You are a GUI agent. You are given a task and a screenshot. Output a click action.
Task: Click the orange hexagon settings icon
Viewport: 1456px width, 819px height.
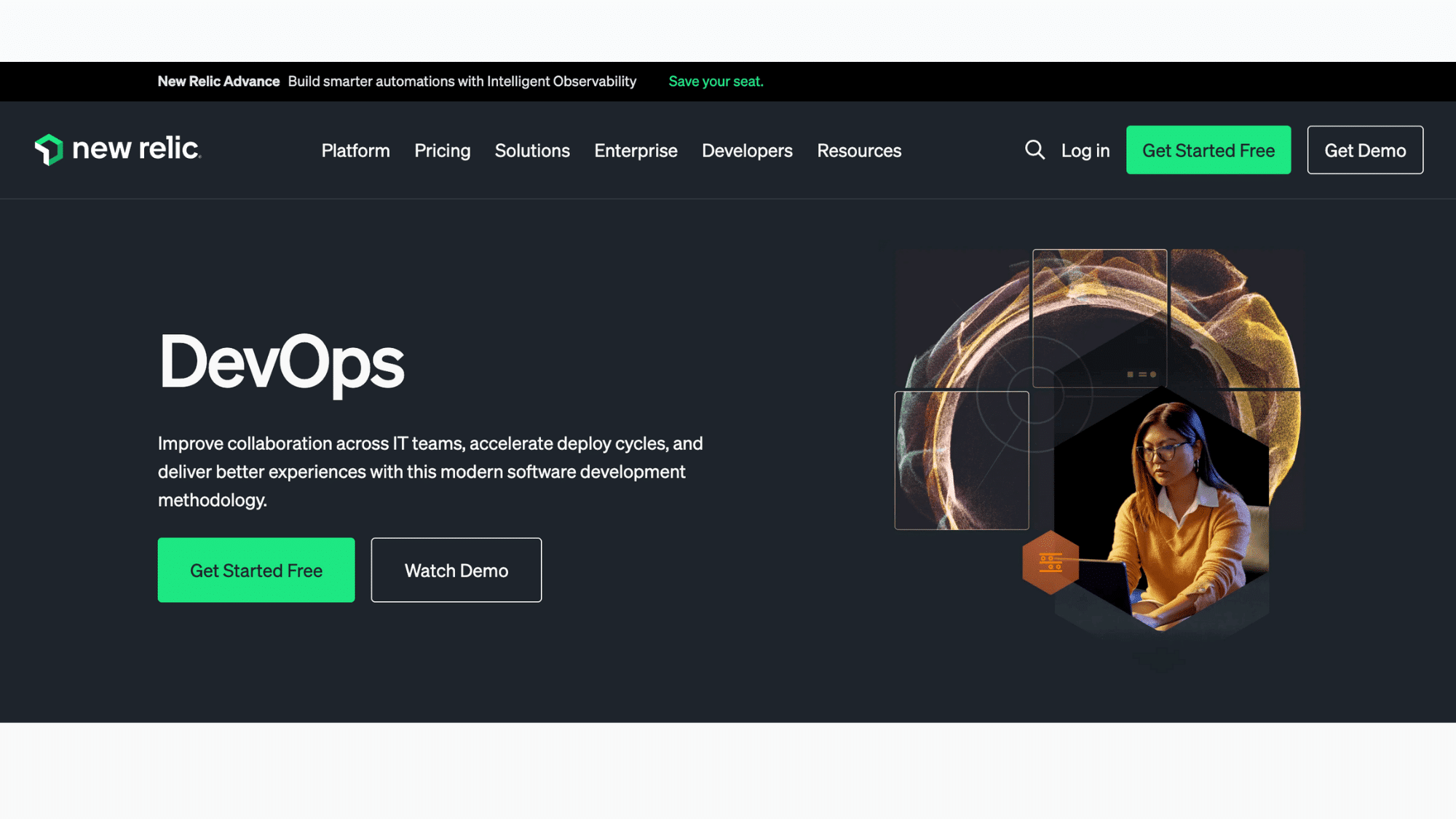[1050, 562]
